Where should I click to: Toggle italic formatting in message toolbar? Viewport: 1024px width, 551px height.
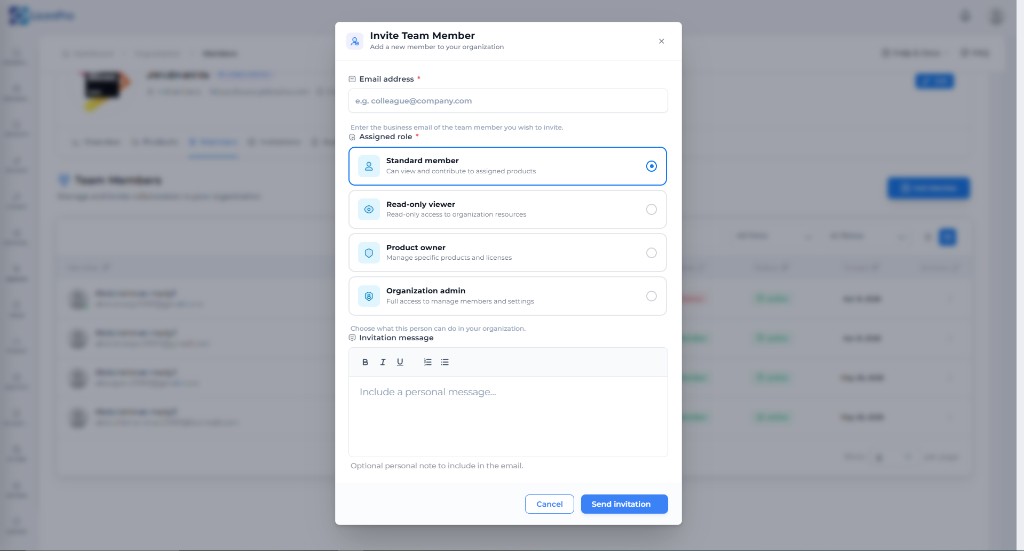click(383, 362)
